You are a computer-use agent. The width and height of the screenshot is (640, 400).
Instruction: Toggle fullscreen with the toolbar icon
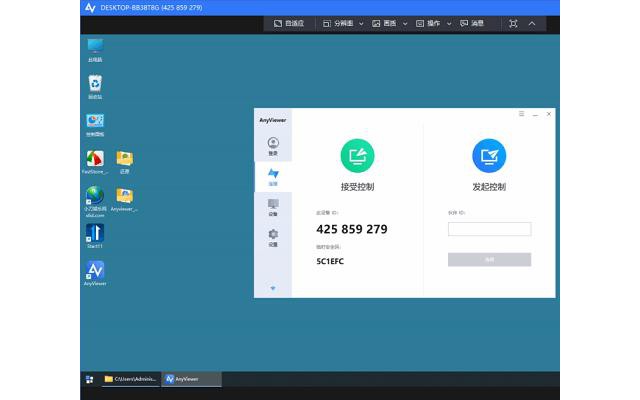(513, 24)
